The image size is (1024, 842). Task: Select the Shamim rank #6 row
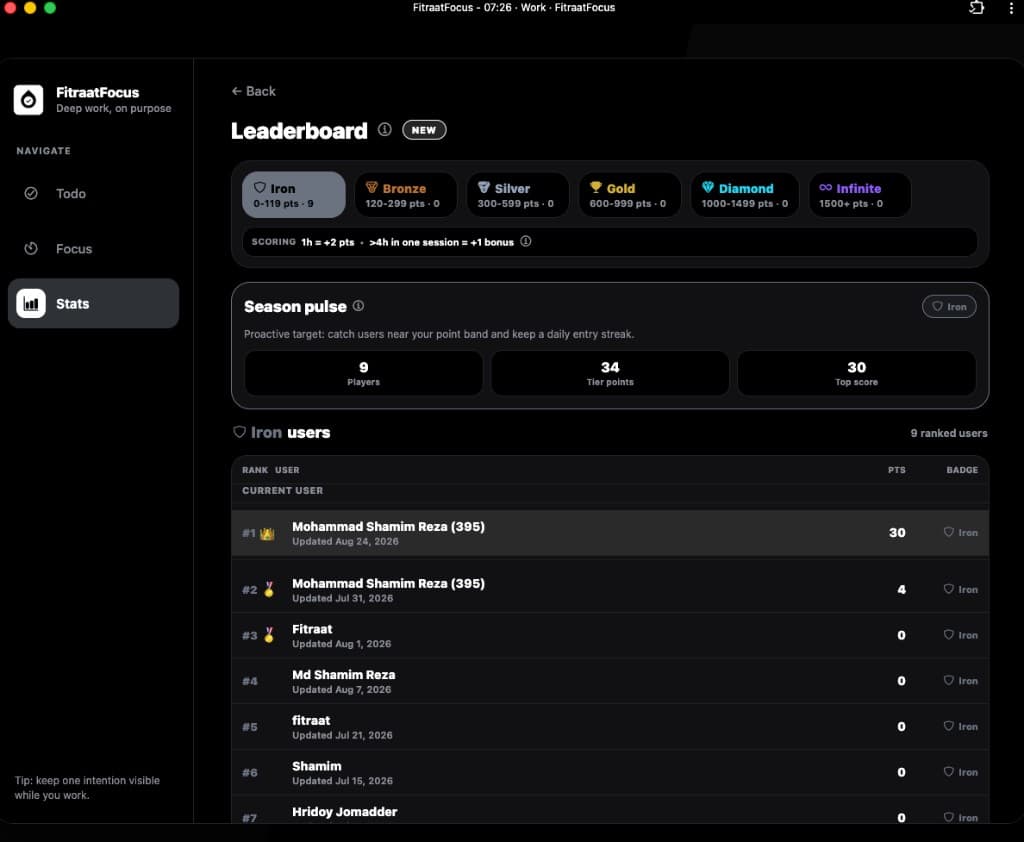(610, 773)
